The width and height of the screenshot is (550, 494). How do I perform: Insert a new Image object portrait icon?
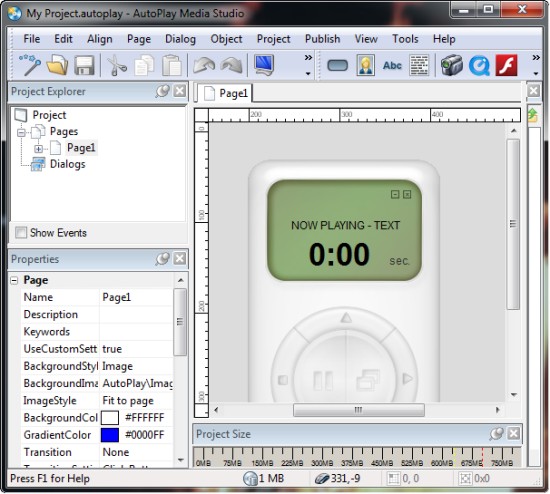tap(365, 65)
